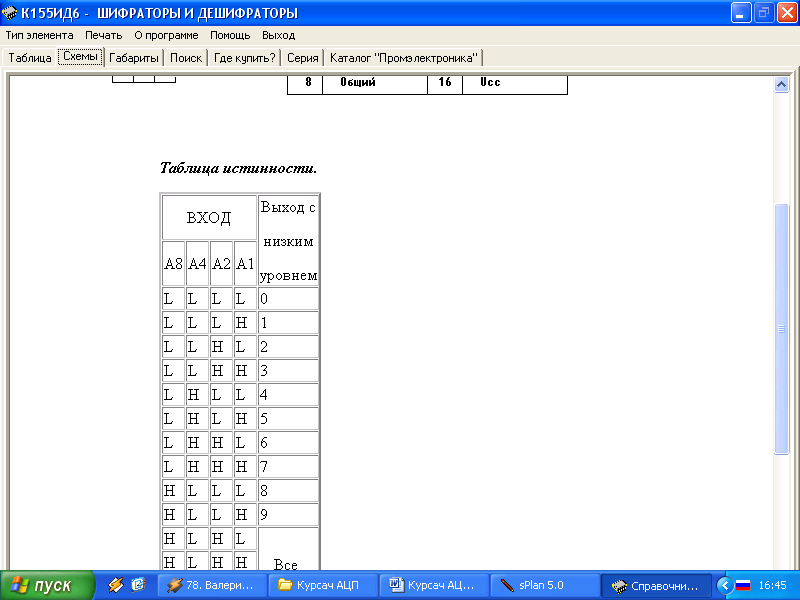Image resolution: width=800 pixels, height=600 pixels.
Task: Click output cell 9 in truth table
Action: [288, 514]
